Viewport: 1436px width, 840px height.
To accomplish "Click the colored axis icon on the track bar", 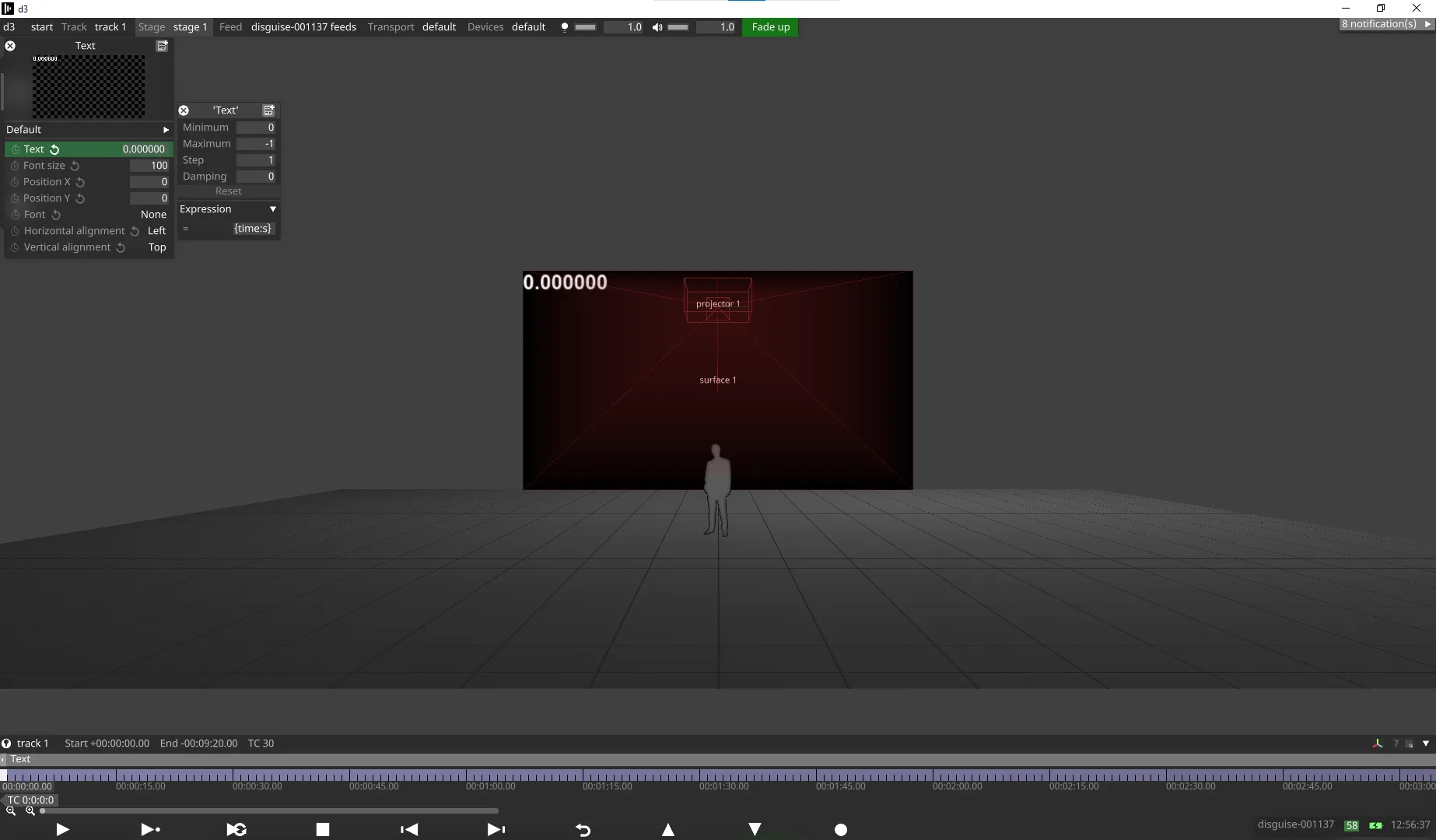I will [1377, 744].
